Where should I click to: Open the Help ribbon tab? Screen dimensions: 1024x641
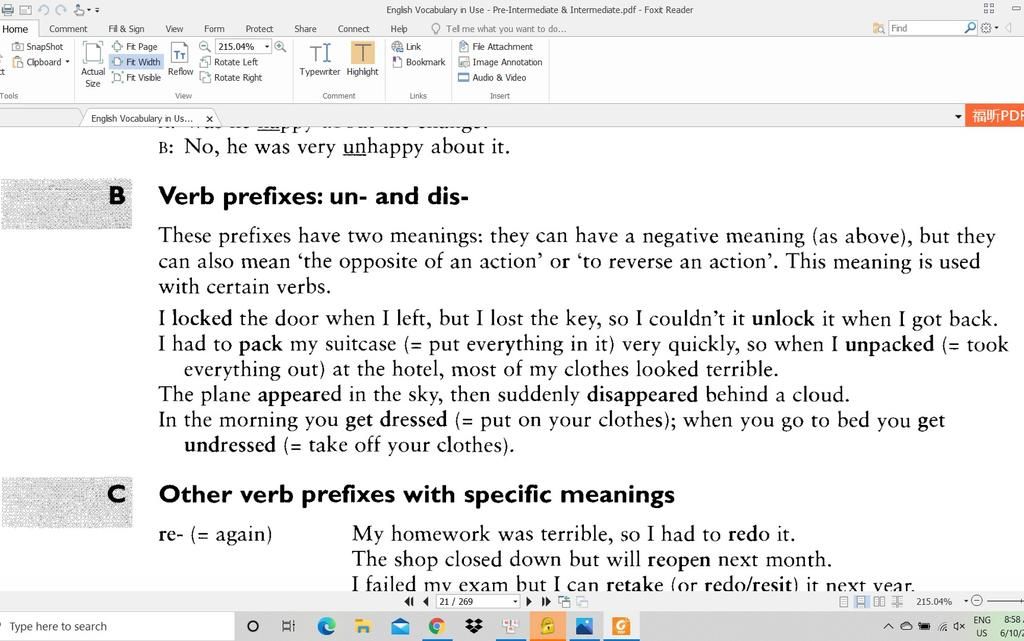tap(399, 29)
